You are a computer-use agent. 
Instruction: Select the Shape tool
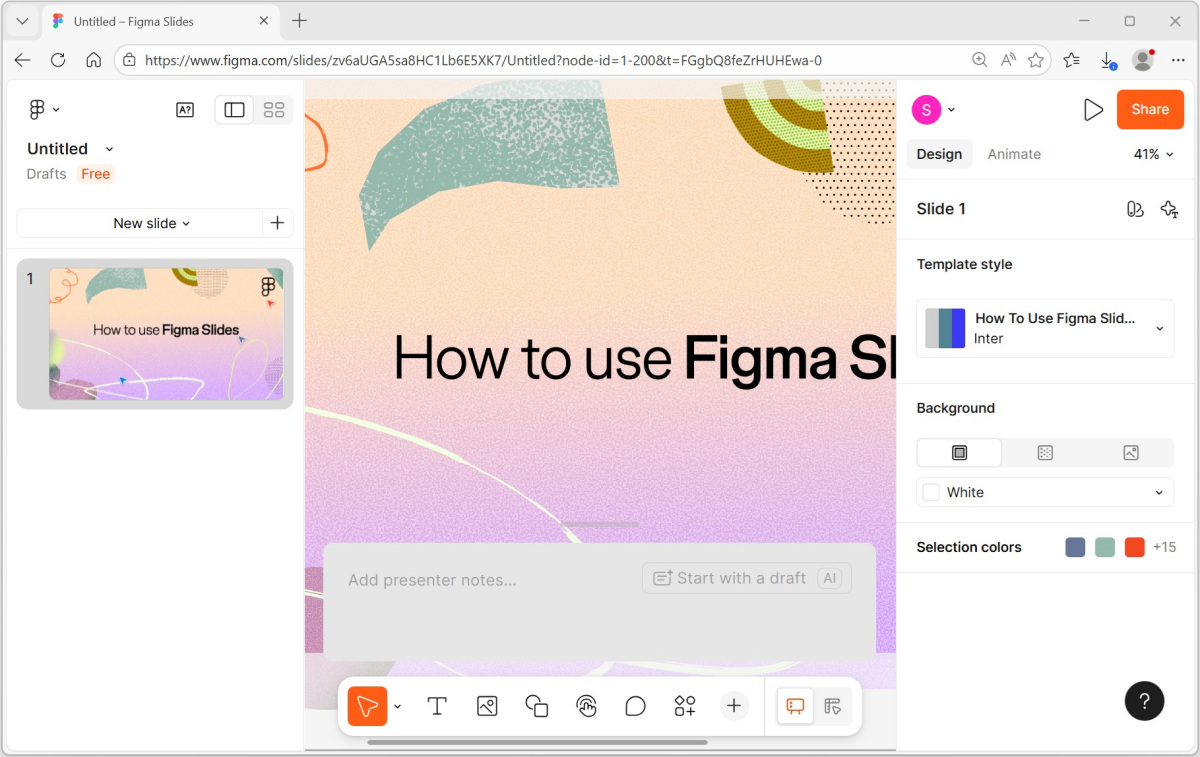537,706
